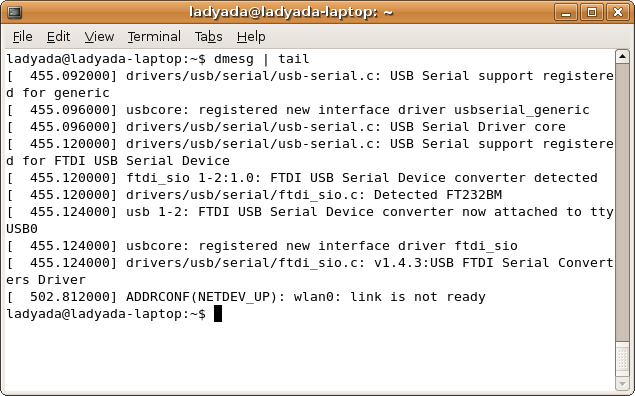The height and width of the screenshot is (396, 635).
Task: Close the ladyada-laptop terminal window
Action: pyautogui.click(x=618, y=12)
